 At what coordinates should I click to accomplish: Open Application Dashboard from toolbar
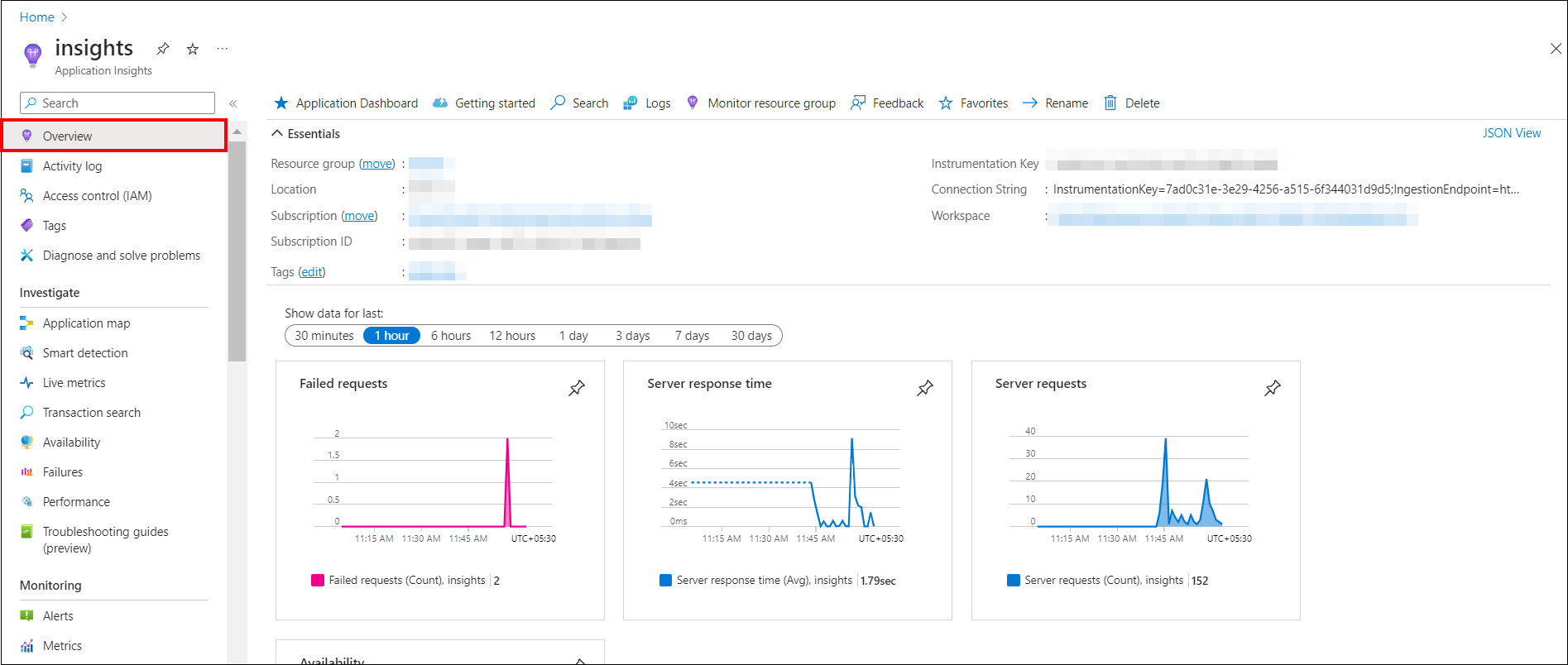tap(346, 103)
